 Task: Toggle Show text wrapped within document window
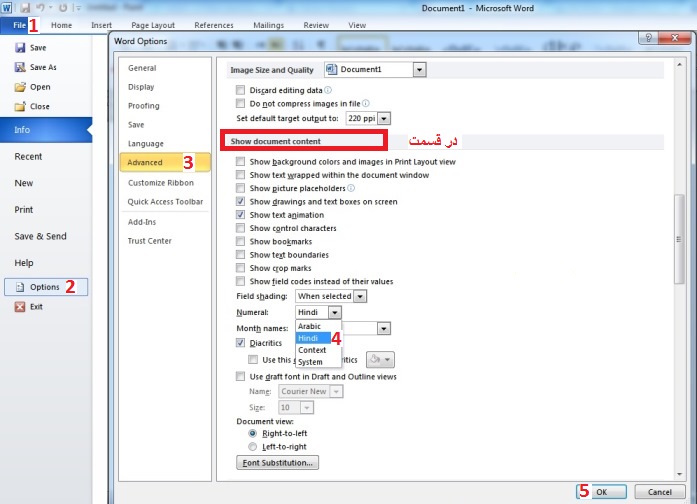point(240,175)
